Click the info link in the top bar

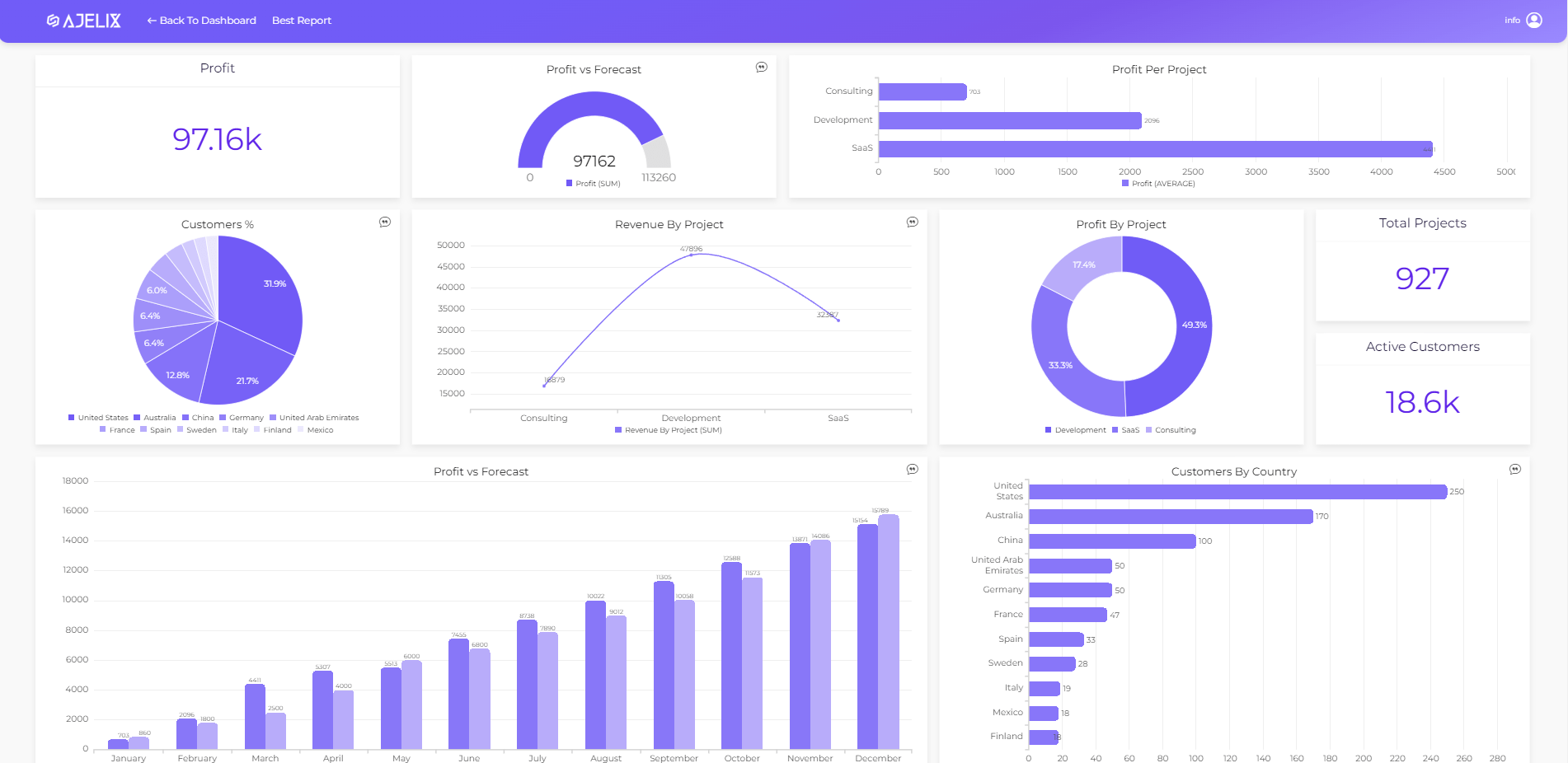pyautogui.click(x=1511, y=19)
